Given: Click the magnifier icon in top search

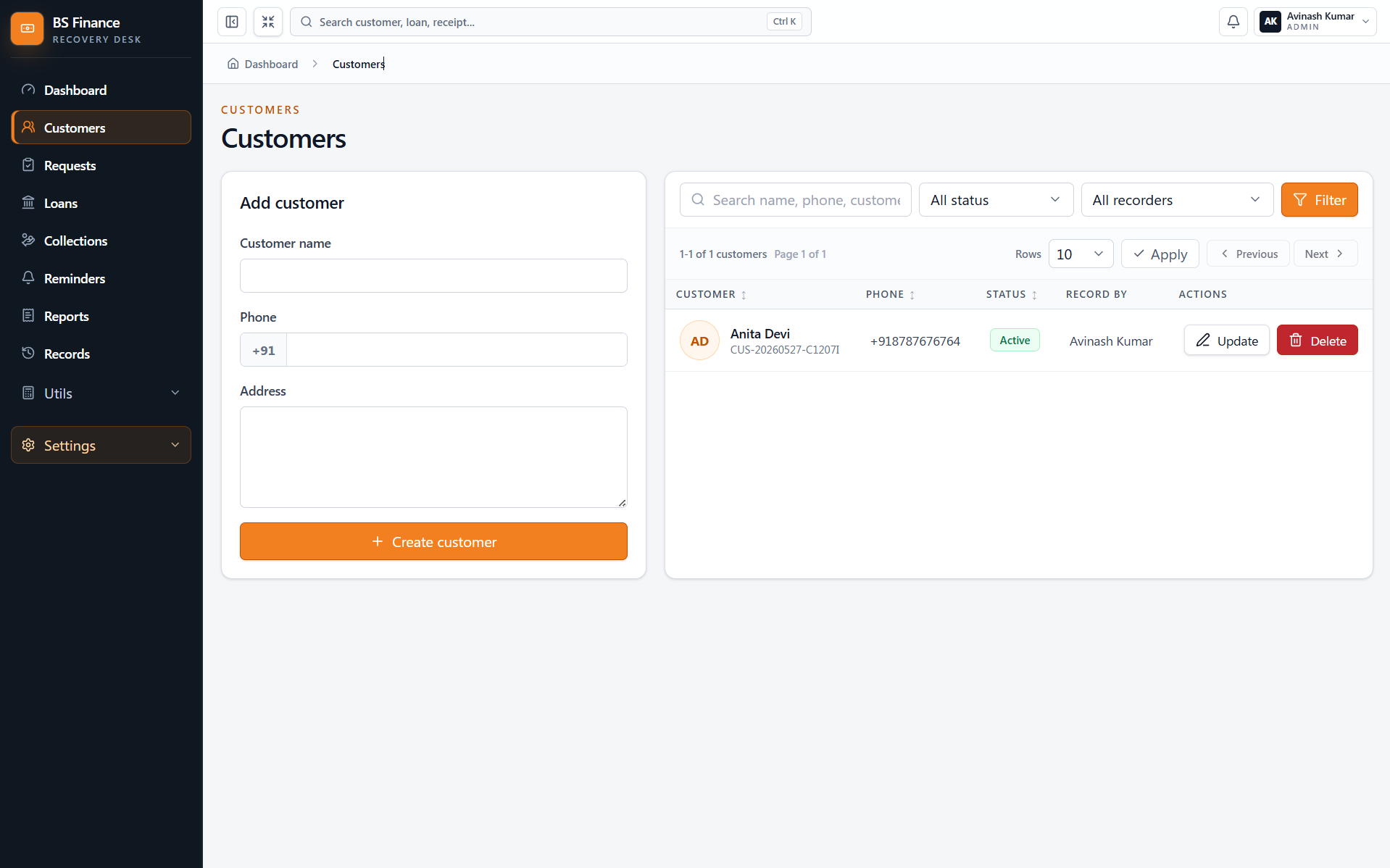Looking at the screenshot, I should [307, 22].
